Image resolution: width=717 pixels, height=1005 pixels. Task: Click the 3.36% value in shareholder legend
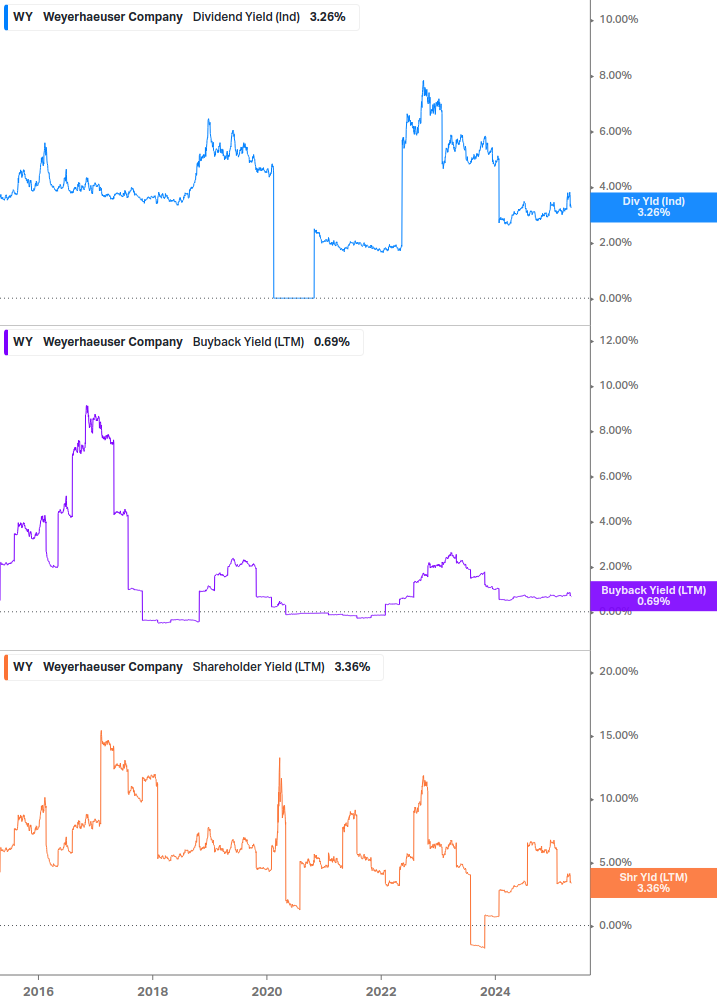[352, 667]
